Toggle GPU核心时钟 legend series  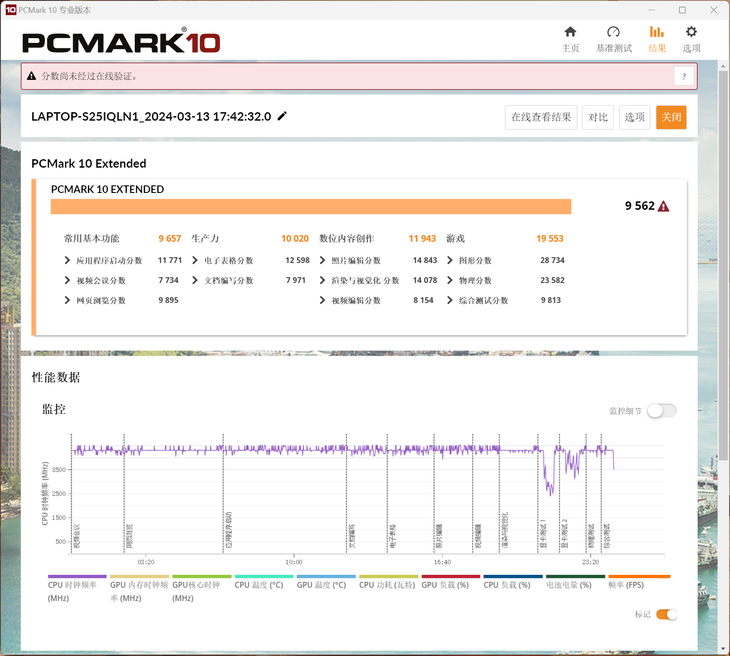(x=202, y=589)
